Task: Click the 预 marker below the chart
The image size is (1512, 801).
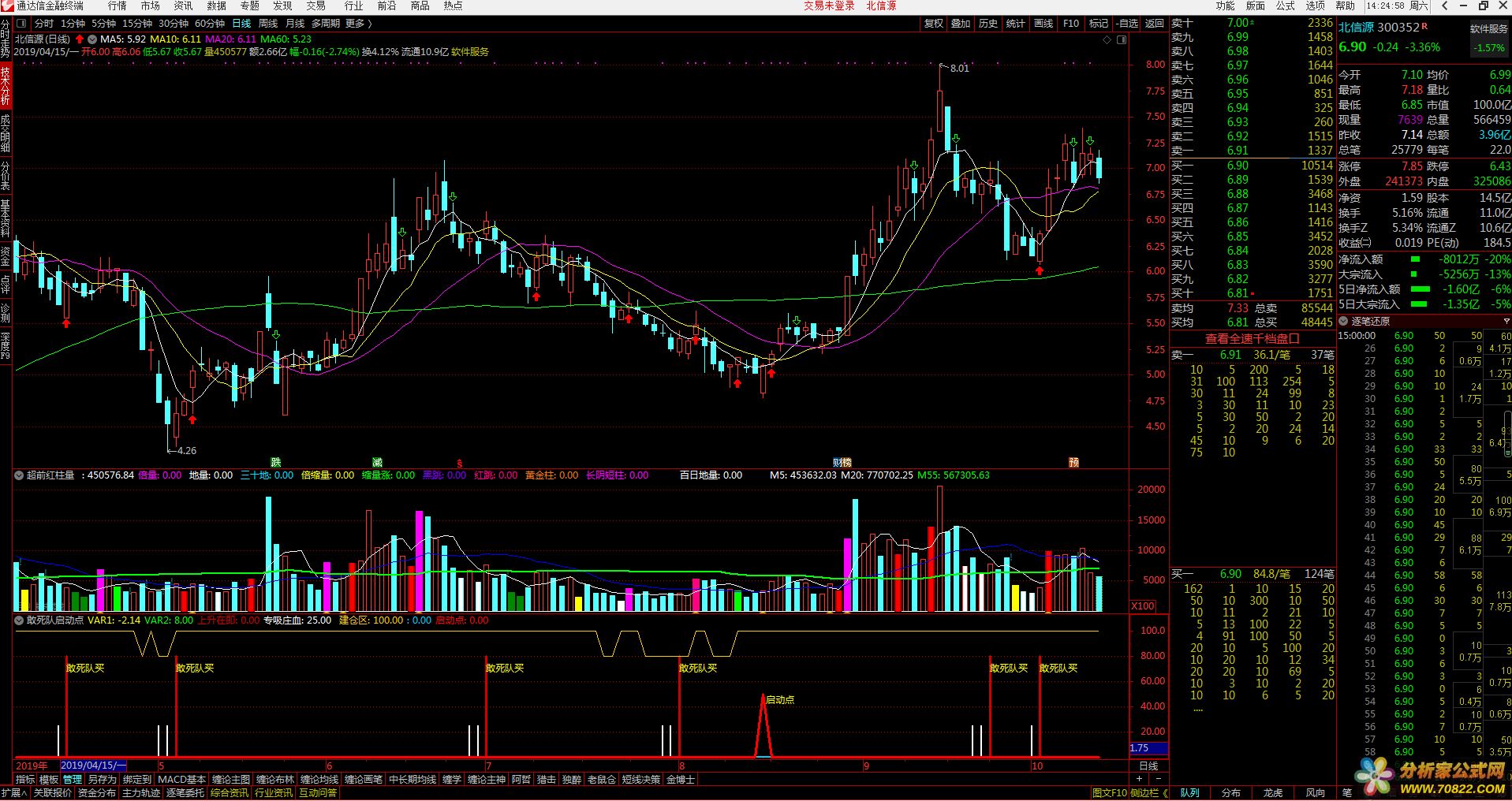Action: pyautogui.click(x=1073, y=463)
